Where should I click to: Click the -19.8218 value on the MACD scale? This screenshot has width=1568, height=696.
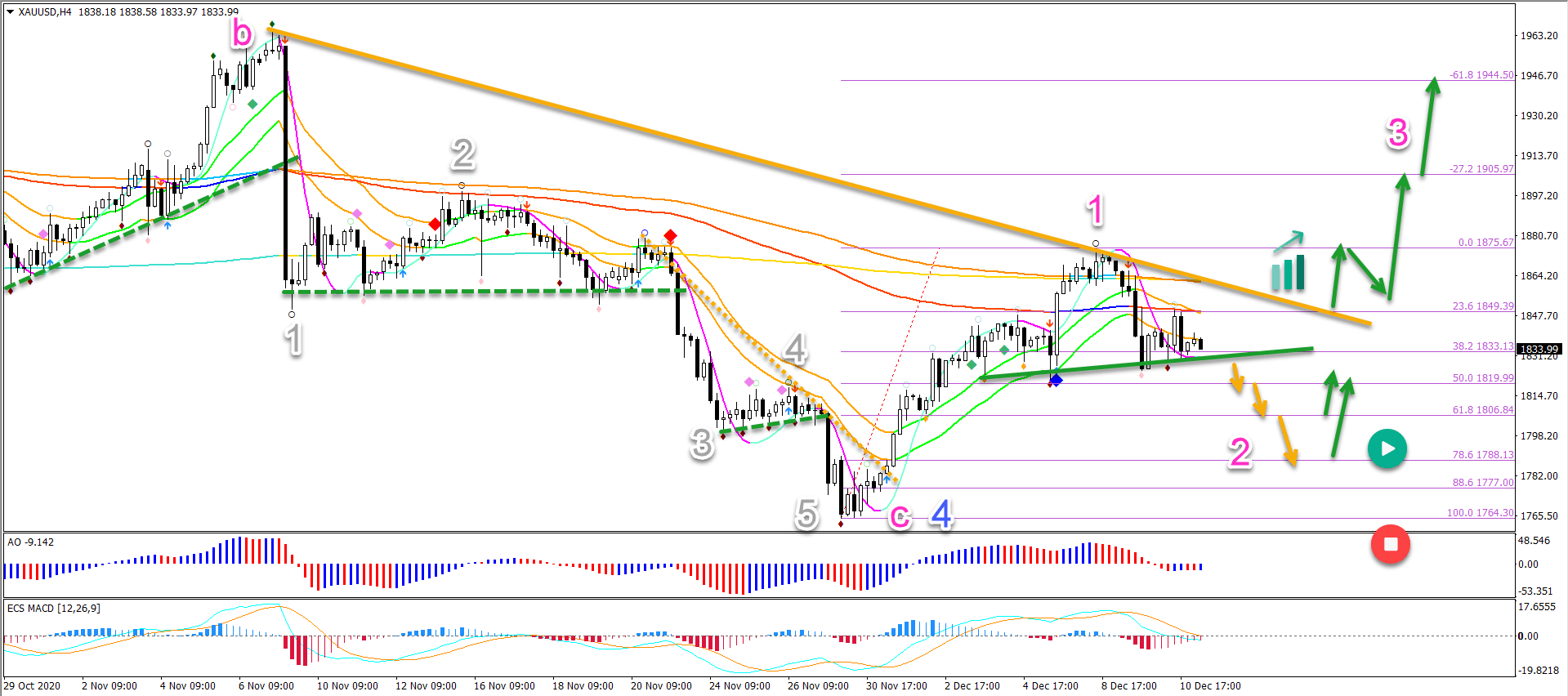click(x=1539, y=671)
